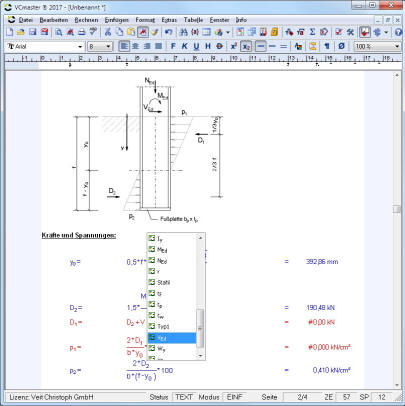
Task: Open the Bearbeiten menu
Action: click(54, 20)
